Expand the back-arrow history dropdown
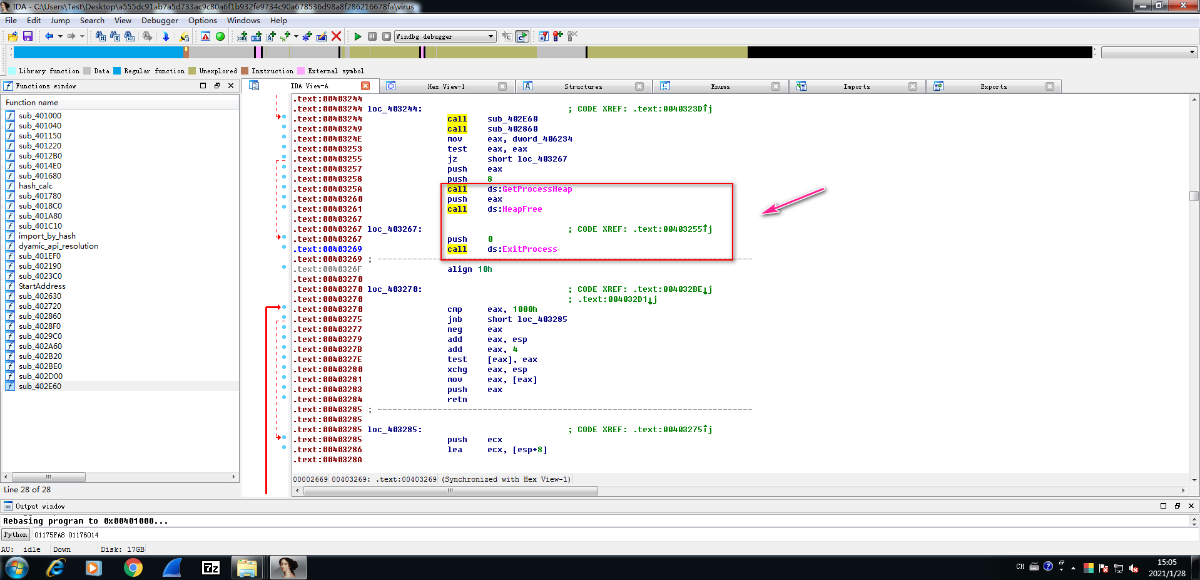Viewport: 1200px width, 580px height. (60, 36)
